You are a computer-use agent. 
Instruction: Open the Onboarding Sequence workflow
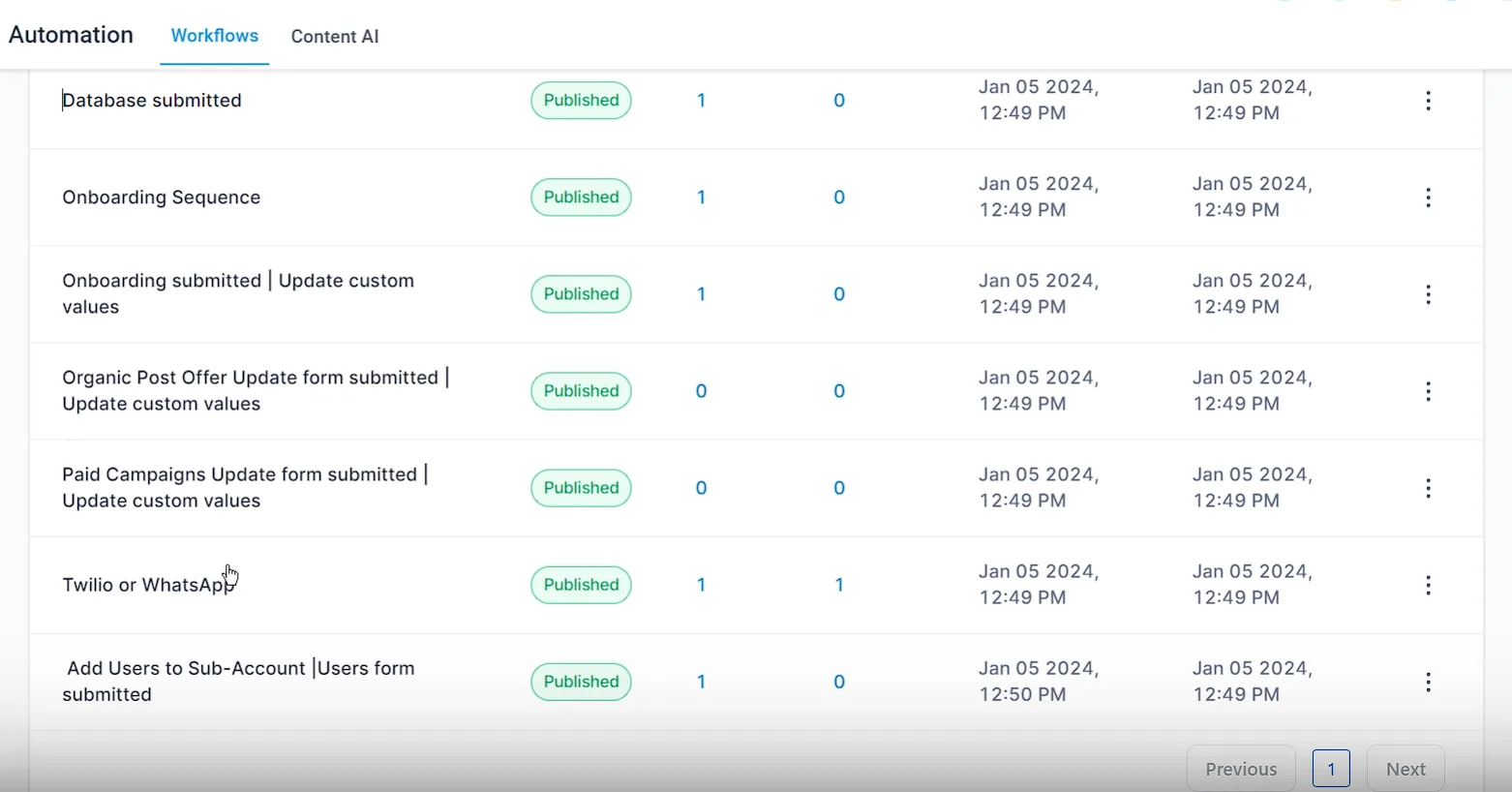click(x=162, y=198)
